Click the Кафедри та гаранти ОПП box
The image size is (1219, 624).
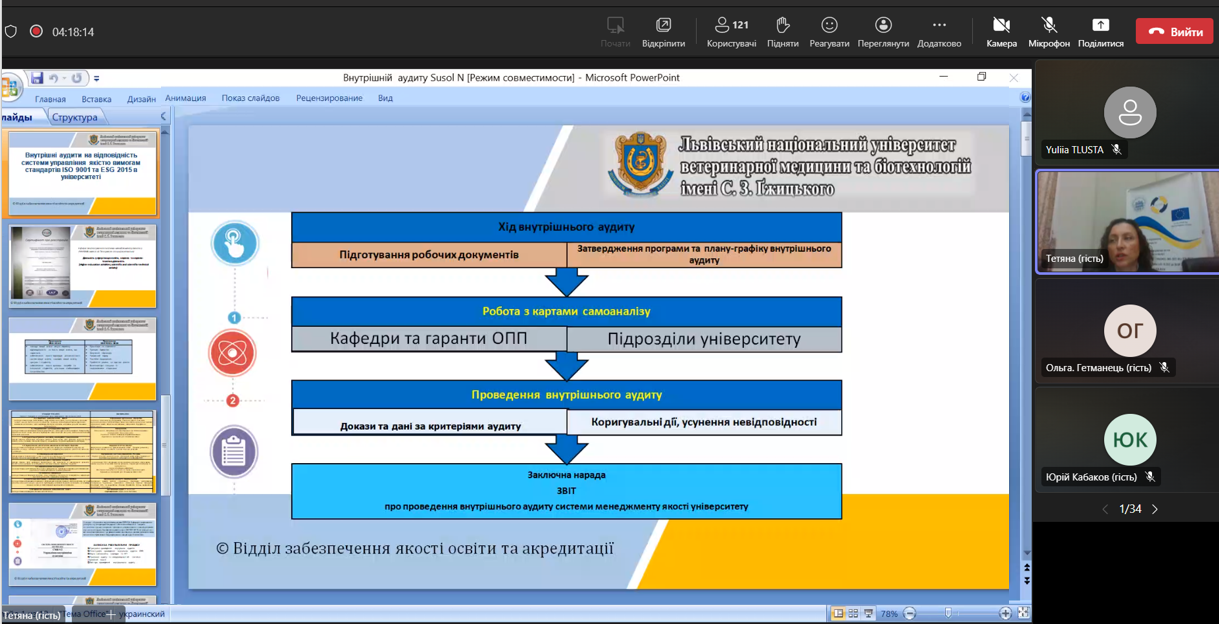click(429, 339)
